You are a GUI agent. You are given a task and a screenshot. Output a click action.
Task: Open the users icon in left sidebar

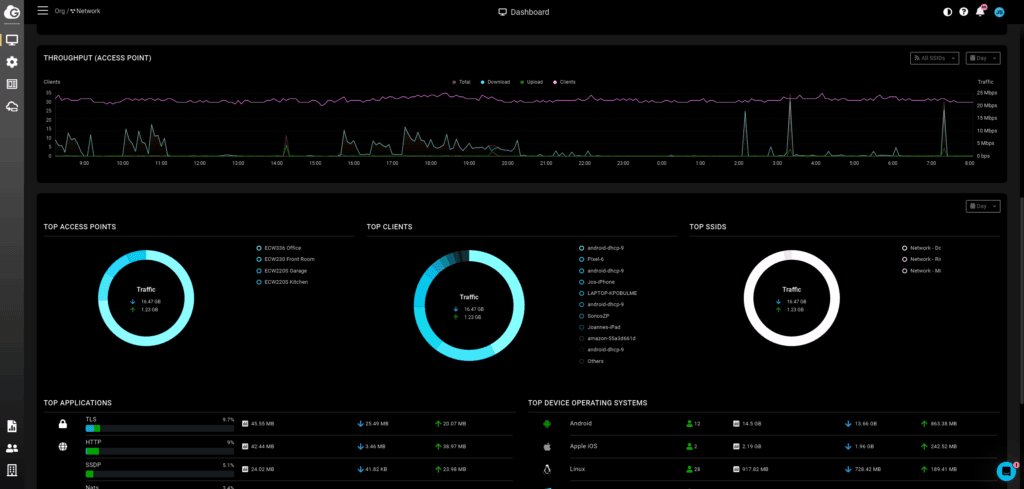(12, 448)
